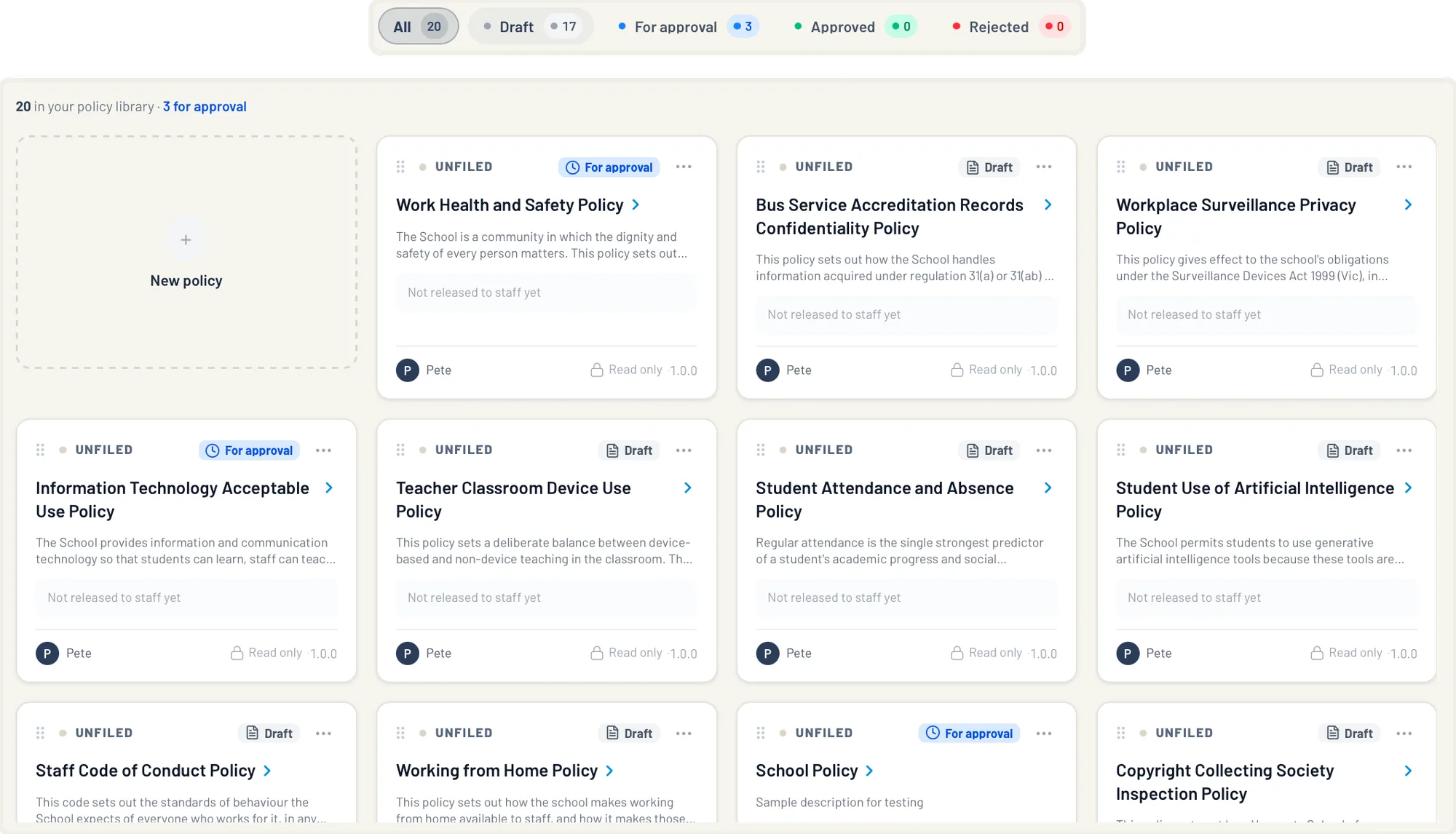Open Copyright Collecting Society Inspection Policy title
This screenshot has width=1456, height=834.
[x=1225, y=782]
